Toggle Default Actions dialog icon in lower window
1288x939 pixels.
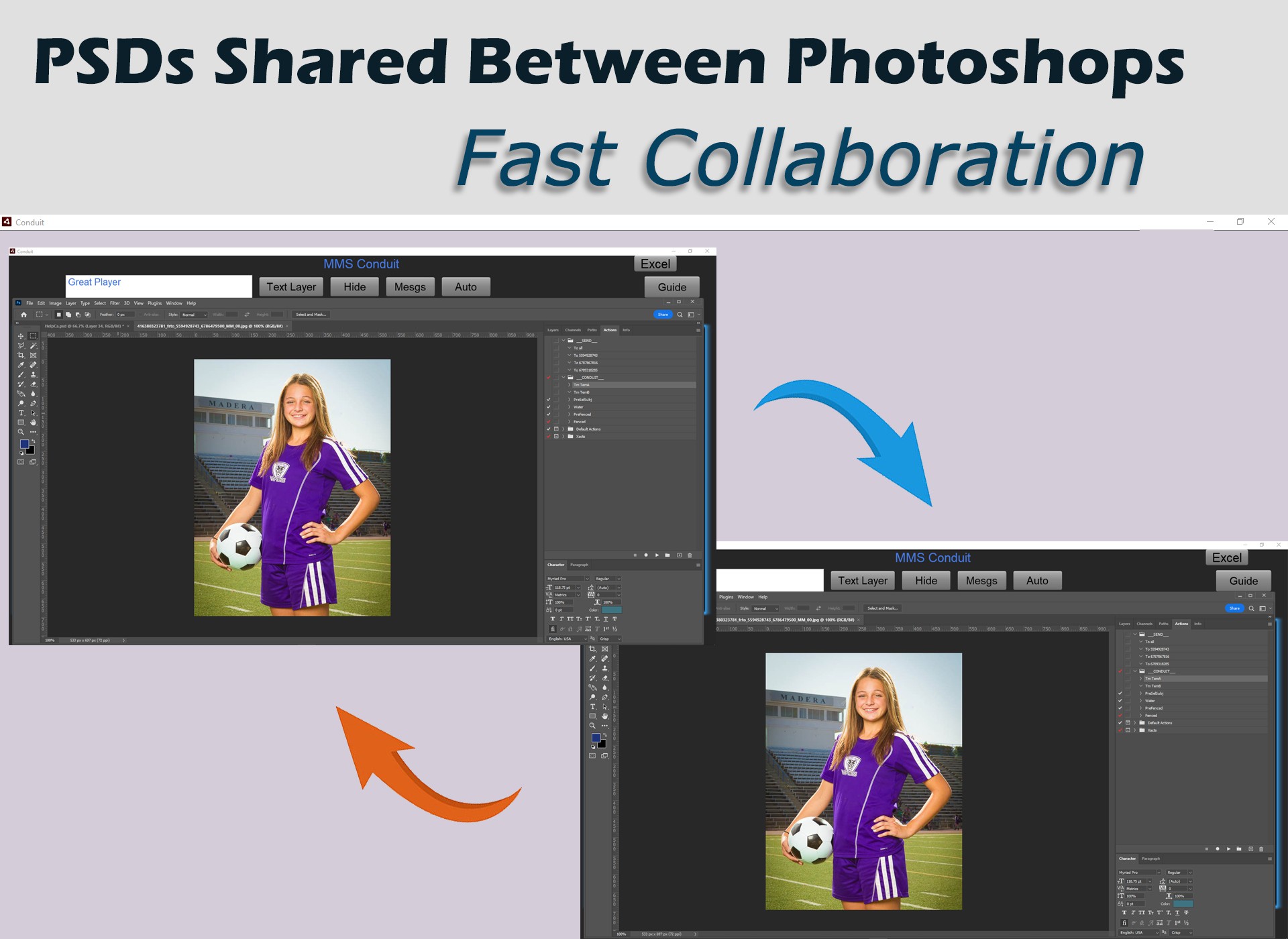pyautogui.click(x=1128, y=723)
